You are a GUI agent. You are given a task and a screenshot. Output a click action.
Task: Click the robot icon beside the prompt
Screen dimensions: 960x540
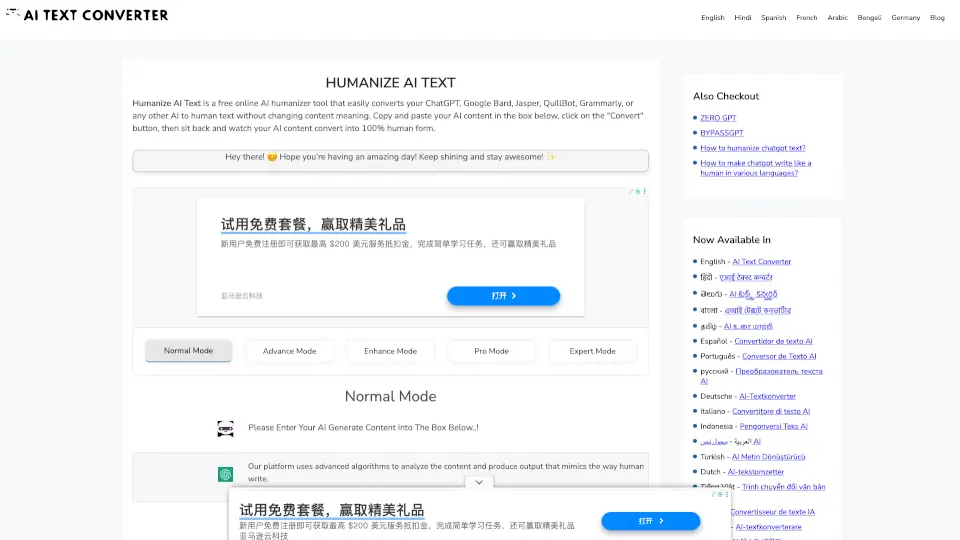pos(225,429)
